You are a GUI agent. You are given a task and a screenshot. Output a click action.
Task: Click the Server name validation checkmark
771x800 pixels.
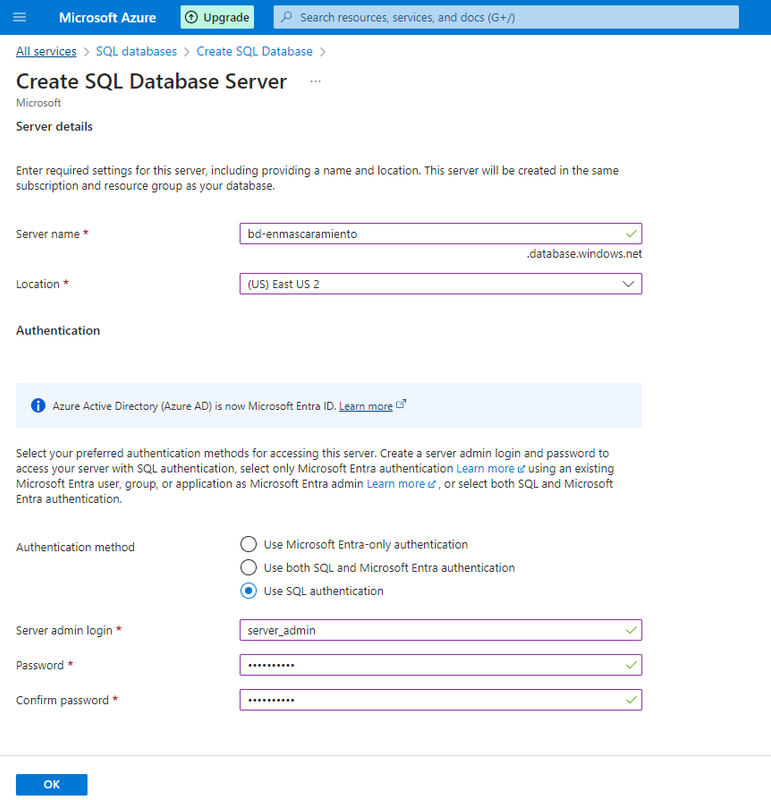pos(631,234)
